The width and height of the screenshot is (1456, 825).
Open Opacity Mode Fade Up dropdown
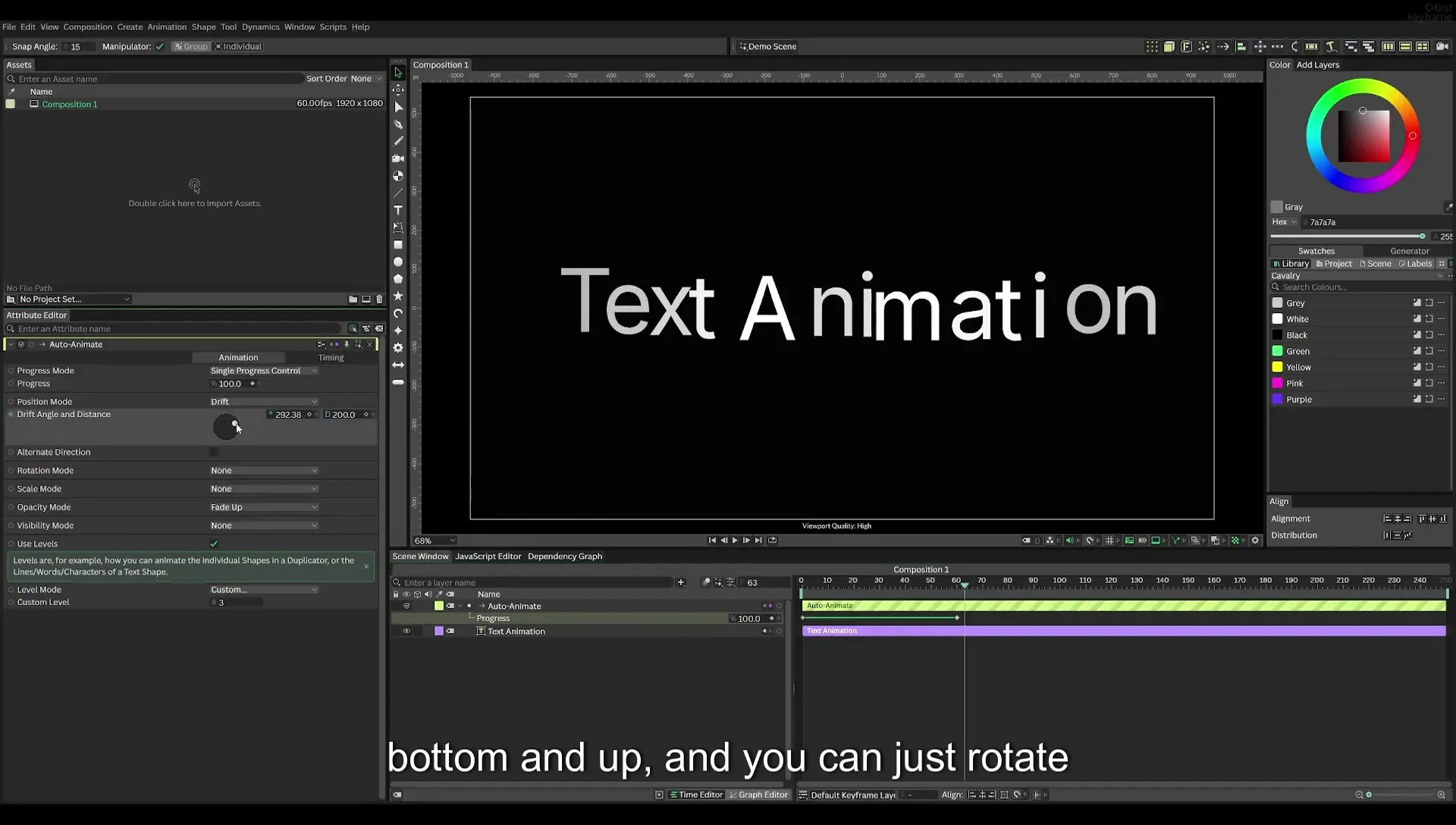[264, 507]
